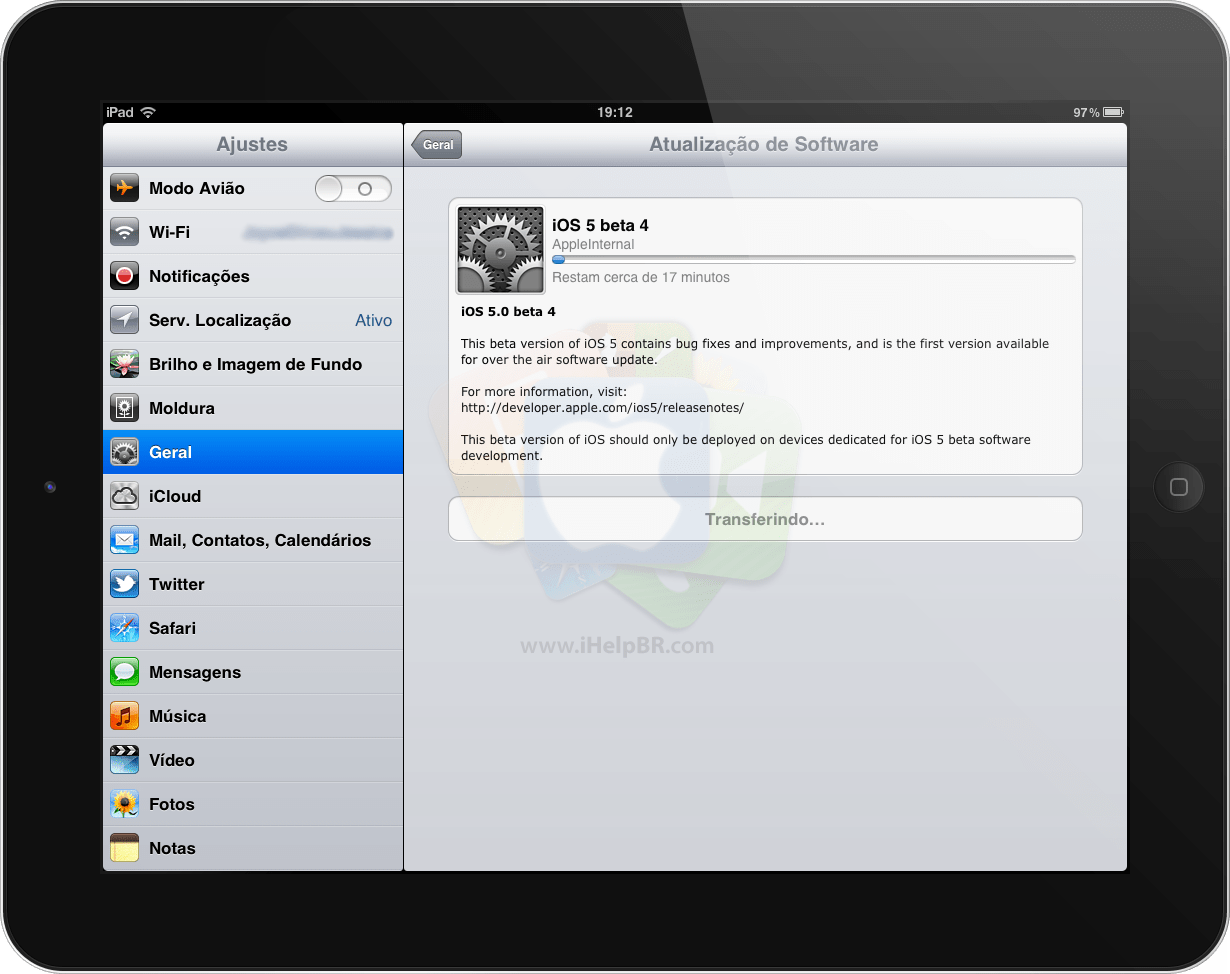Tap the Airplane mode icon
The image size is (1230, 974).
124,188
